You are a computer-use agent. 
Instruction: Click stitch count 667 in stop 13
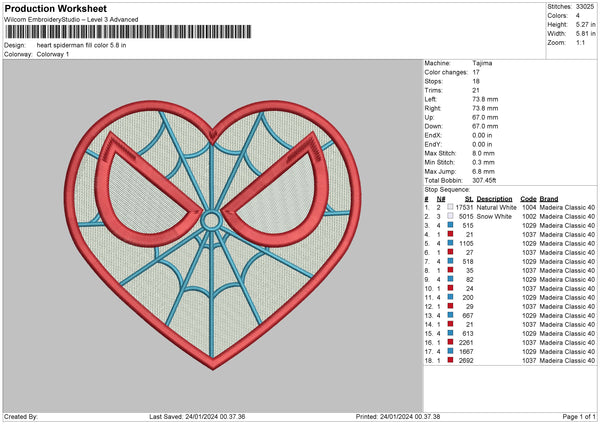(468, 315)
